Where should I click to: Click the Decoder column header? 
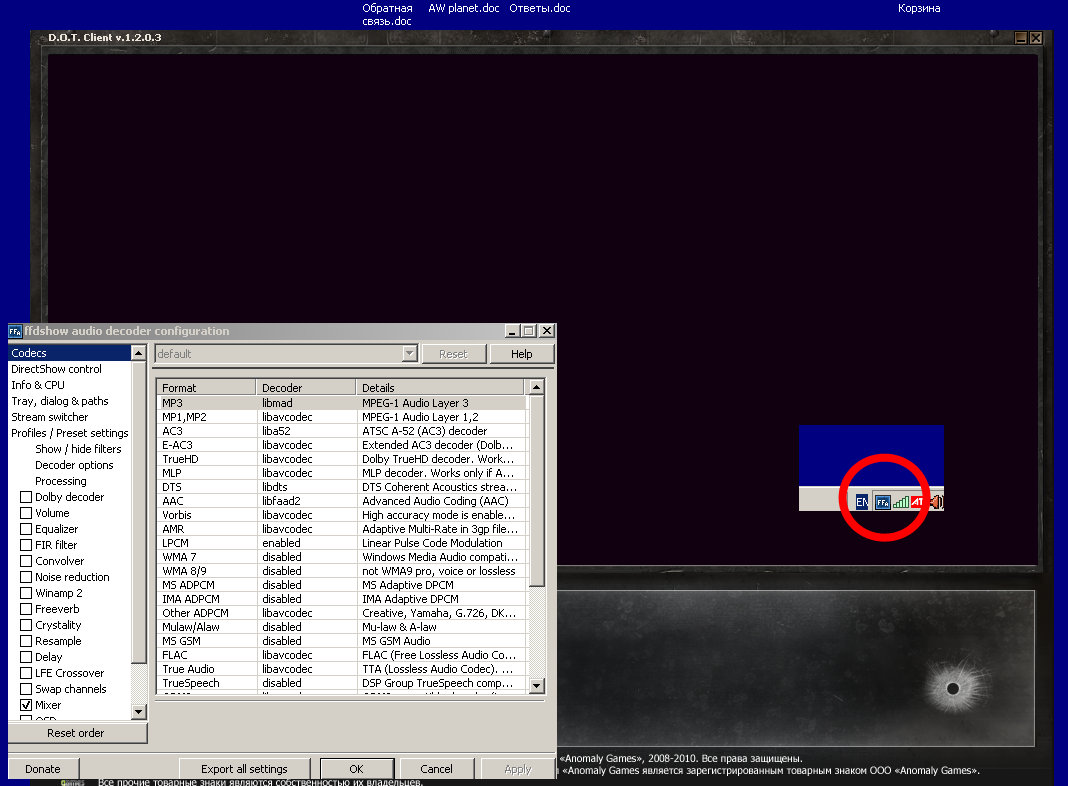(306, 388)
